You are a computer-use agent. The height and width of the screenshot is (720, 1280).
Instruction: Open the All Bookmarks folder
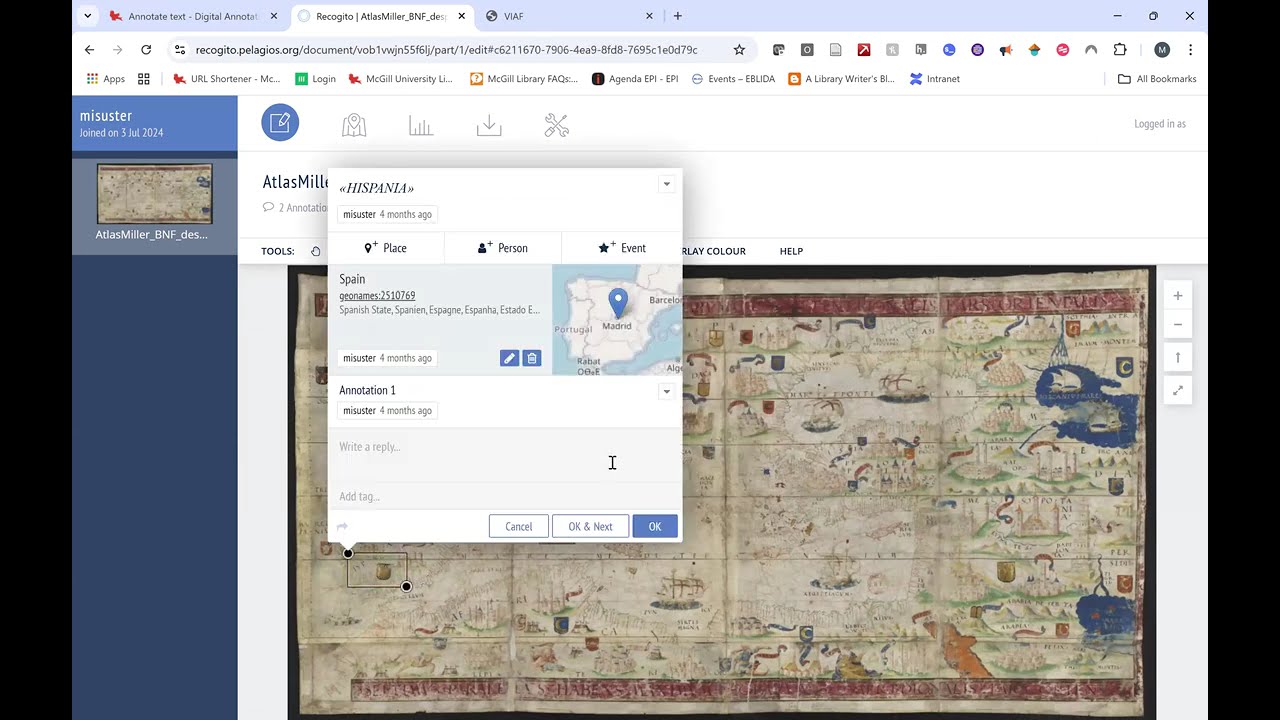pyautogui.click(x=1157, y=79)
